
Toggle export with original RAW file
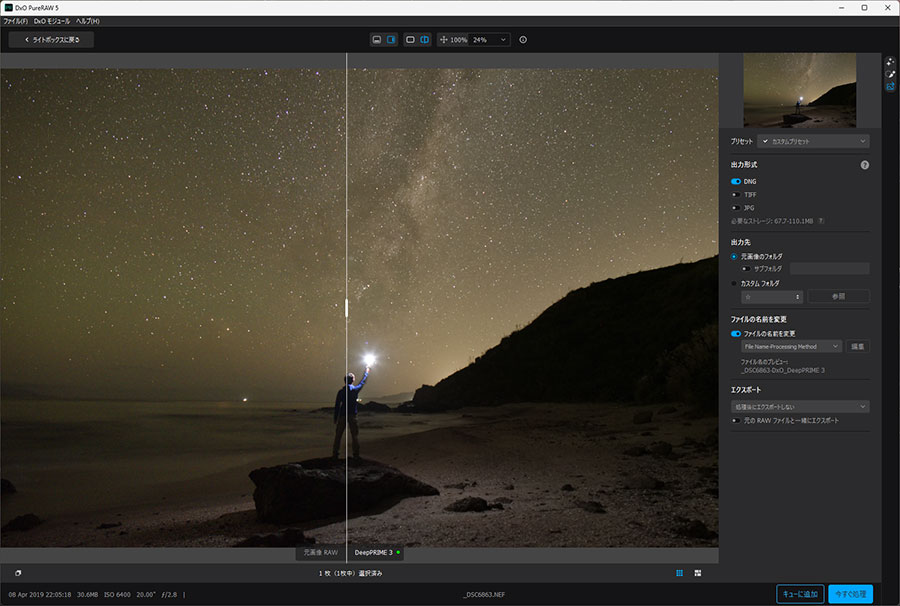[736, 421]
